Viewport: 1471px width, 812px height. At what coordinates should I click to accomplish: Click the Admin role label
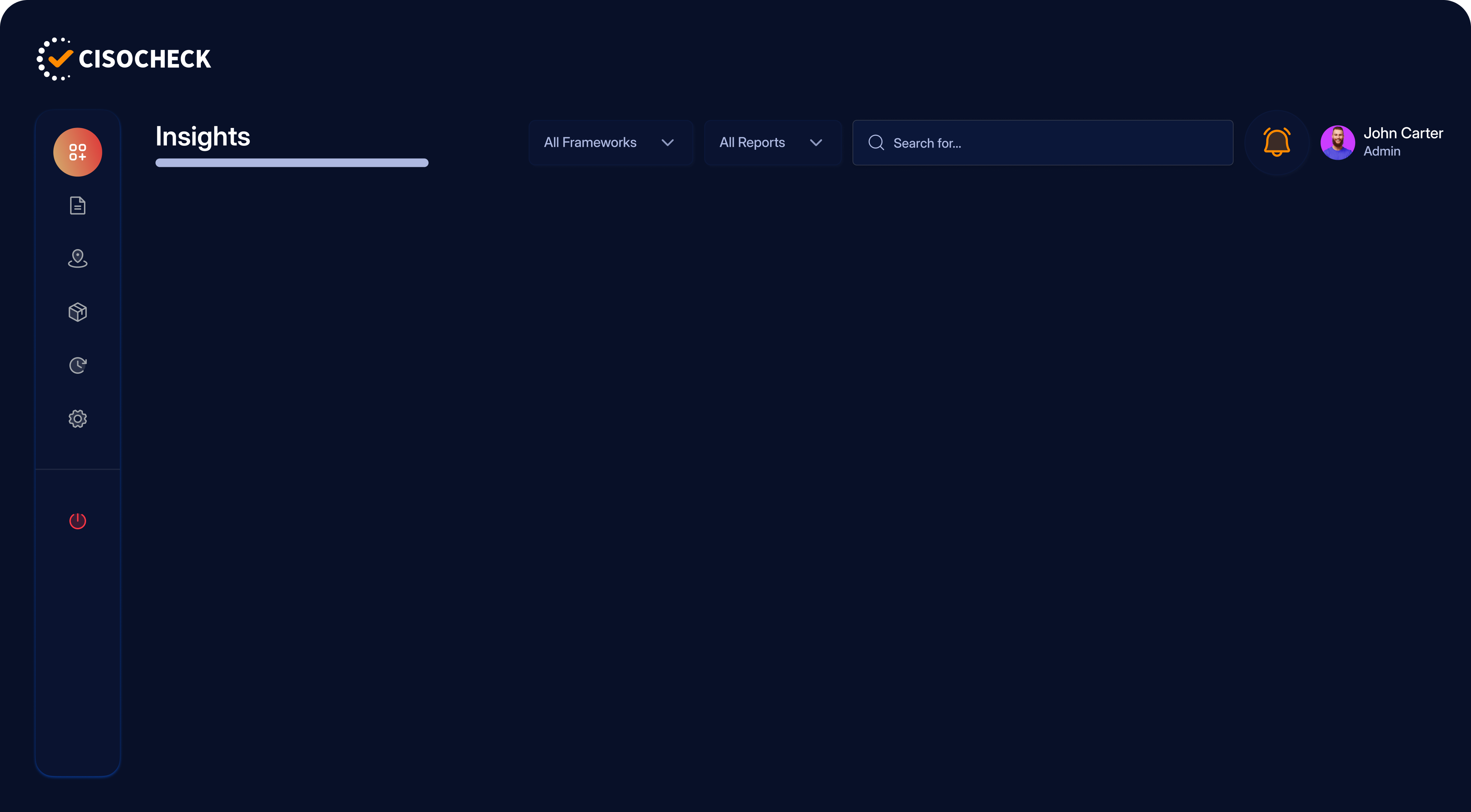[x=1381, y=151]
